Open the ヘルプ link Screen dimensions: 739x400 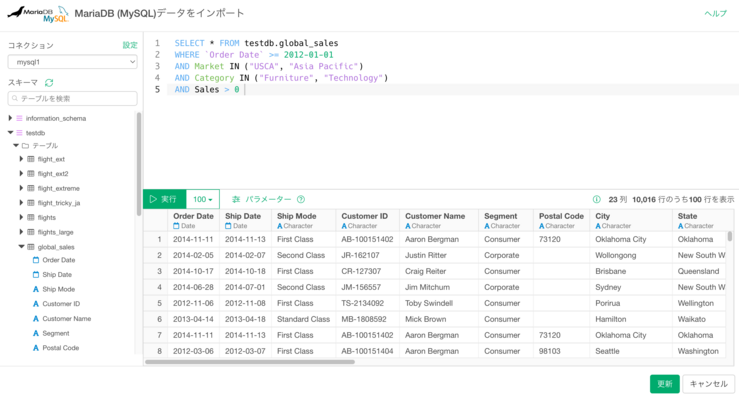[715, 14]
